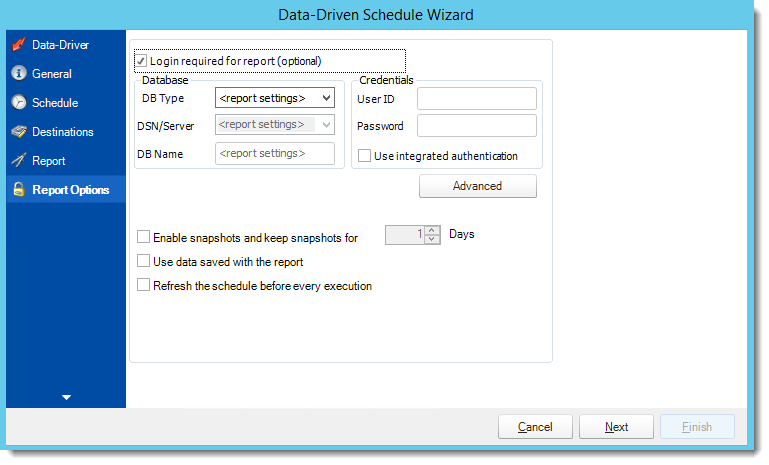Click the Destinations stack icon
769x465 pixels.
click(x=19, y=131)
